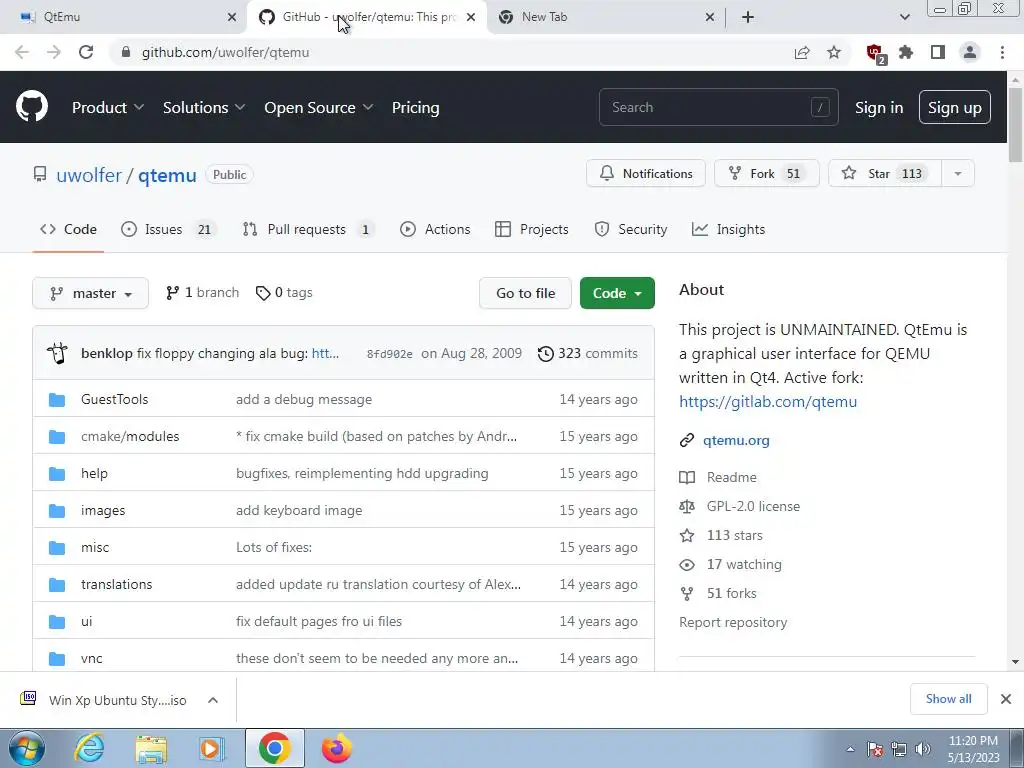Open the Star lists dropdown arrow
The width and height of the screenshot is (1024, 768).
[958, 174]
